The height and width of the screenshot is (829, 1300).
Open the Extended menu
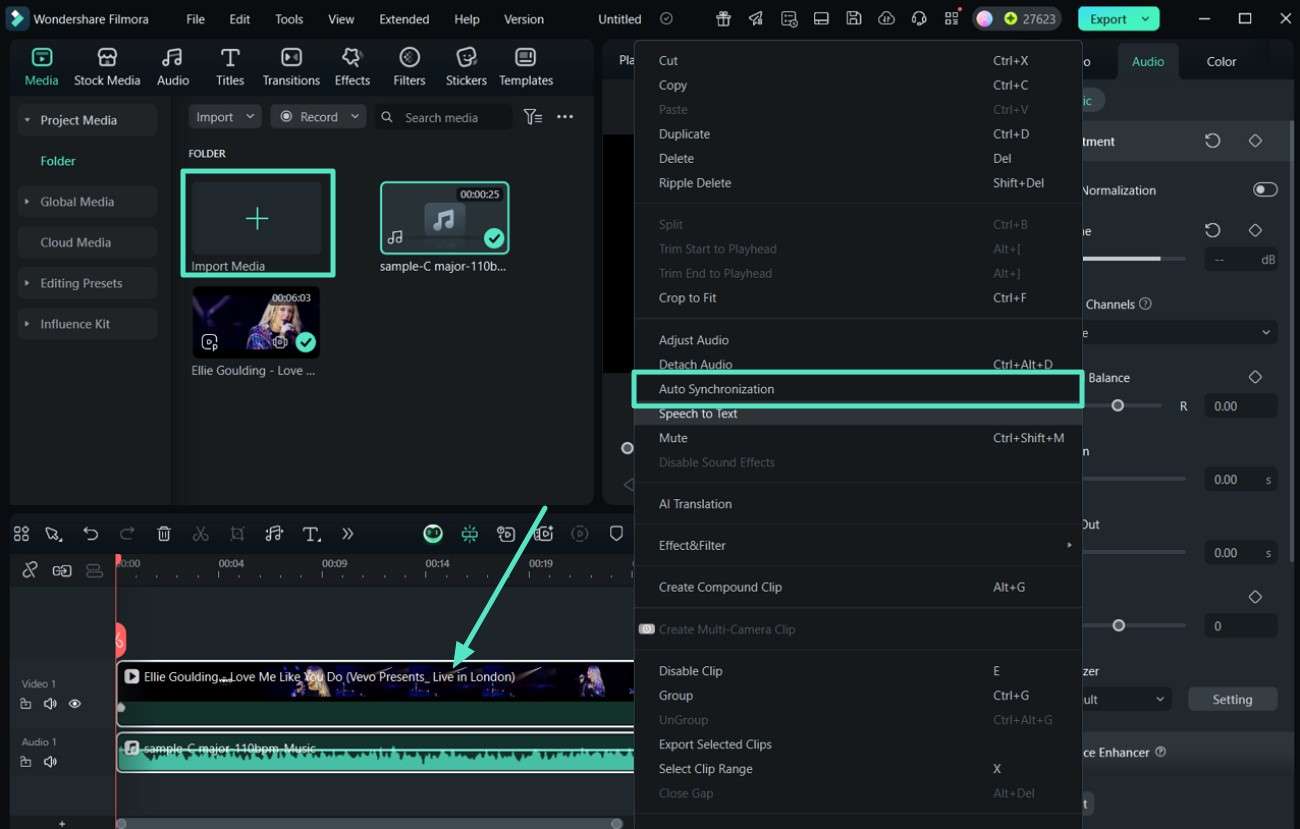pyautogui.click(x=404, y=19)
